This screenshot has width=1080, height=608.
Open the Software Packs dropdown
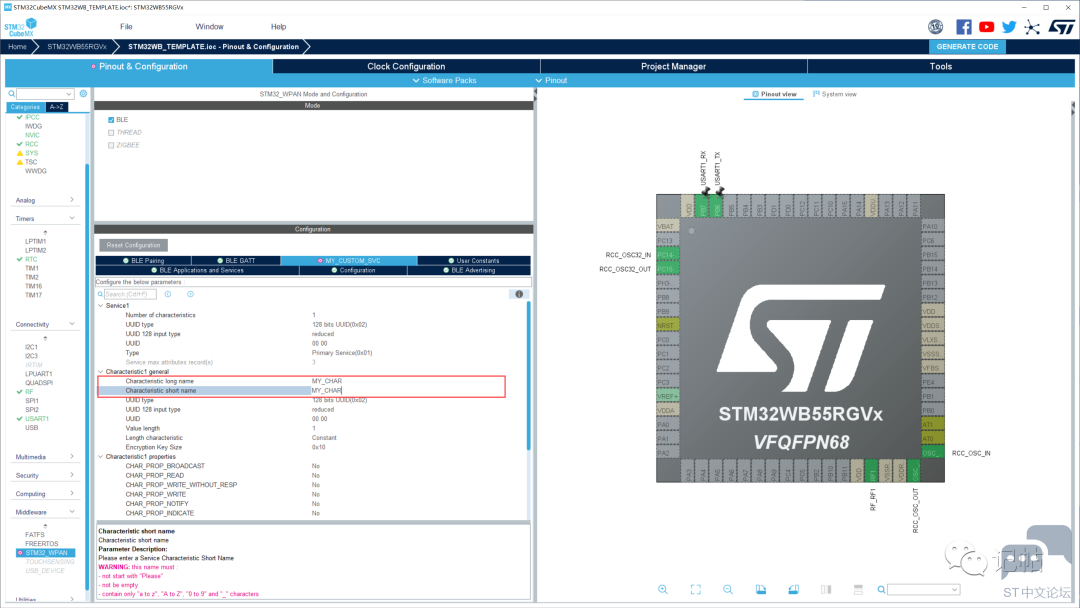coord(444,81)
